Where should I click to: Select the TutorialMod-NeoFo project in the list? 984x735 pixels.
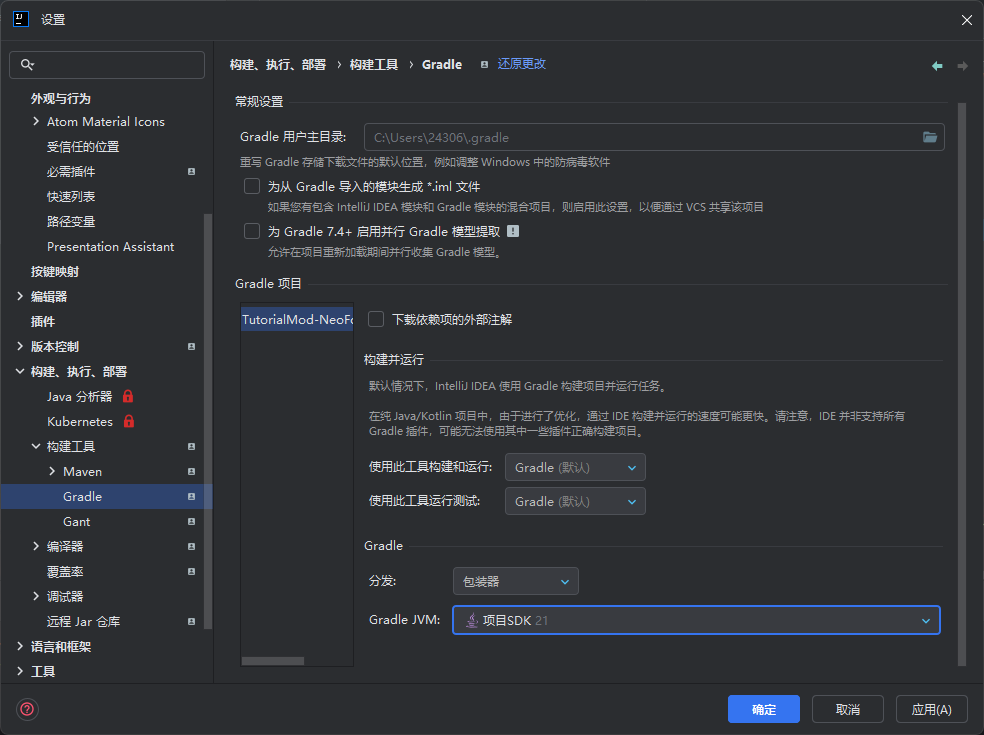(297, 319)
